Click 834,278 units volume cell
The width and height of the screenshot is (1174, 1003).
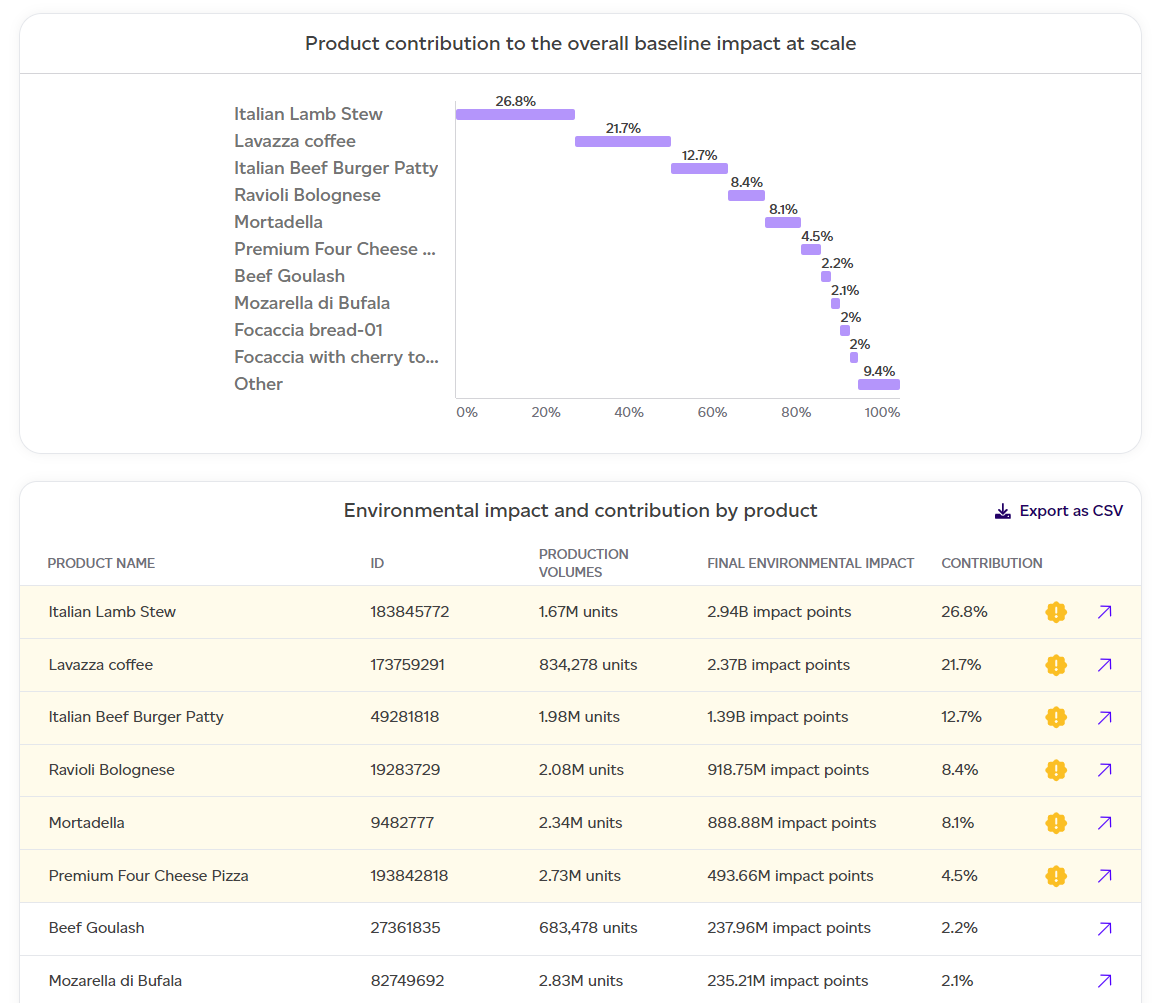click(x=588, y=665)
